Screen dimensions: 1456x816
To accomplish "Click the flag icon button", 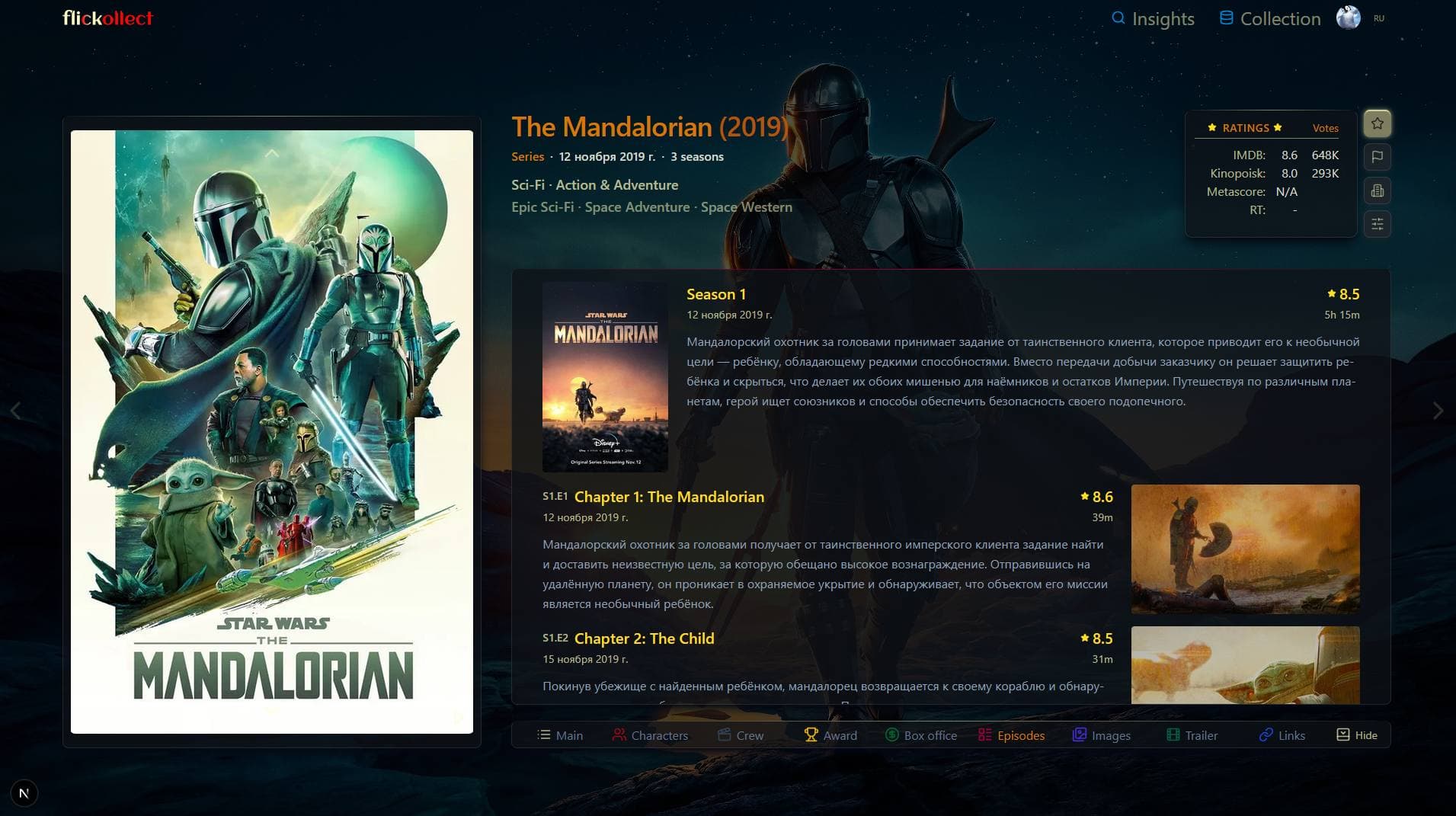I will [x=1377, y=157].
